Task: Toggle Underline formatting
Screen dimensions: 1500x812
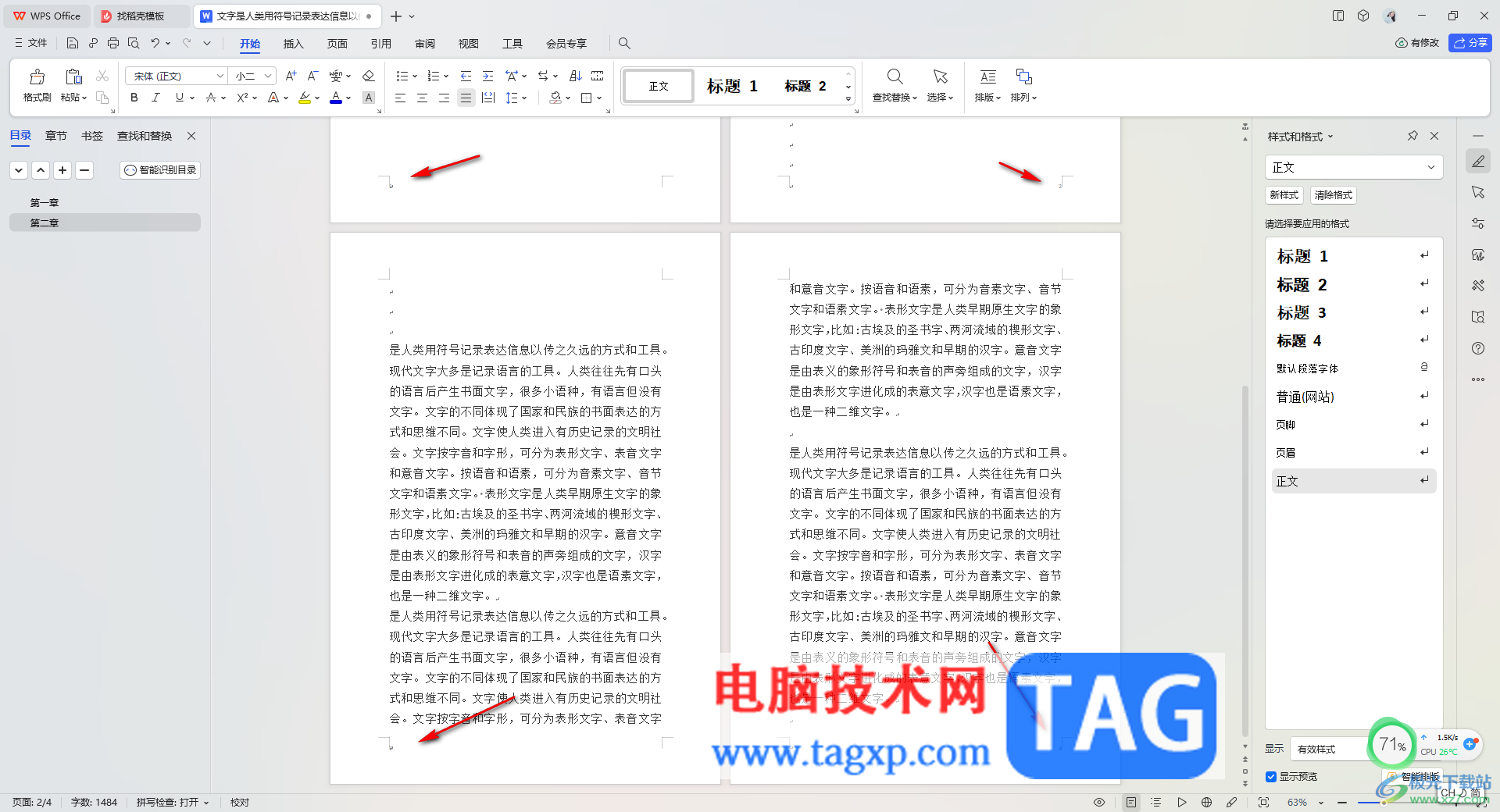Action: click(179, 98)
